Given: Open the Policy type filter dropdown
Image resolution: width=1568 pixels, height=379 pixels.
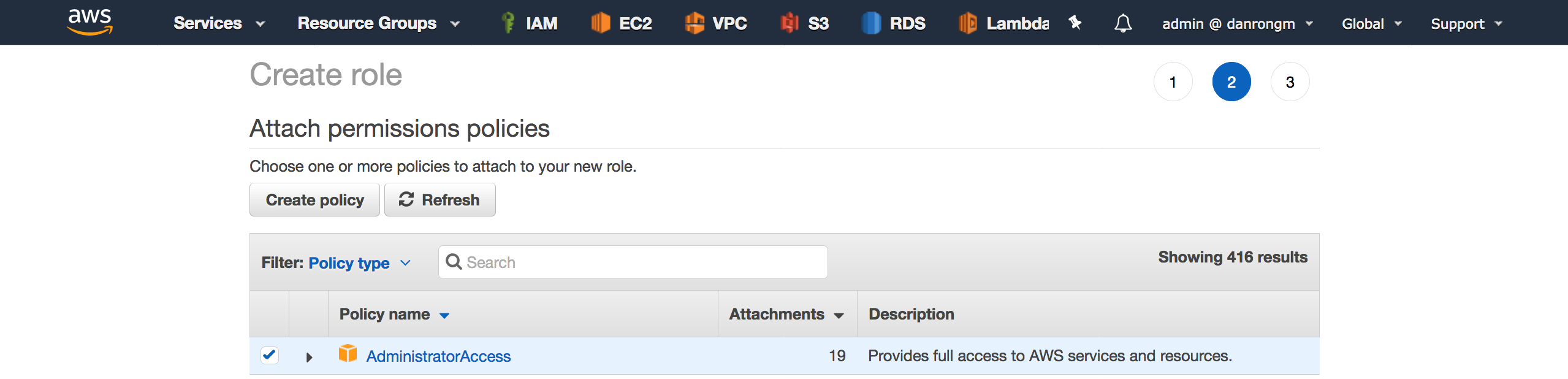Looking at the screenshot, I should (x=359, y=263).
